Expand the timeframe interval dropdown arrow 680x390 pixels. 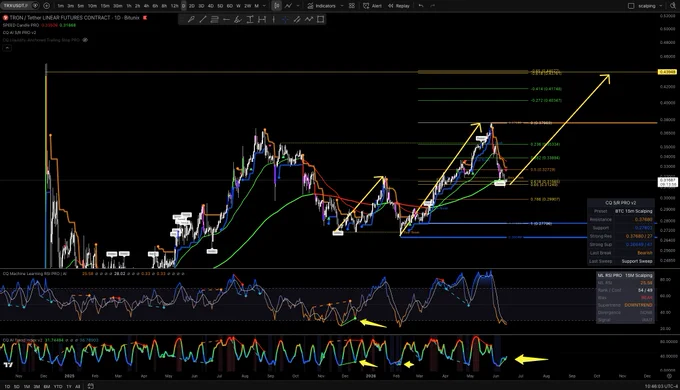click(x=264, y=6)
